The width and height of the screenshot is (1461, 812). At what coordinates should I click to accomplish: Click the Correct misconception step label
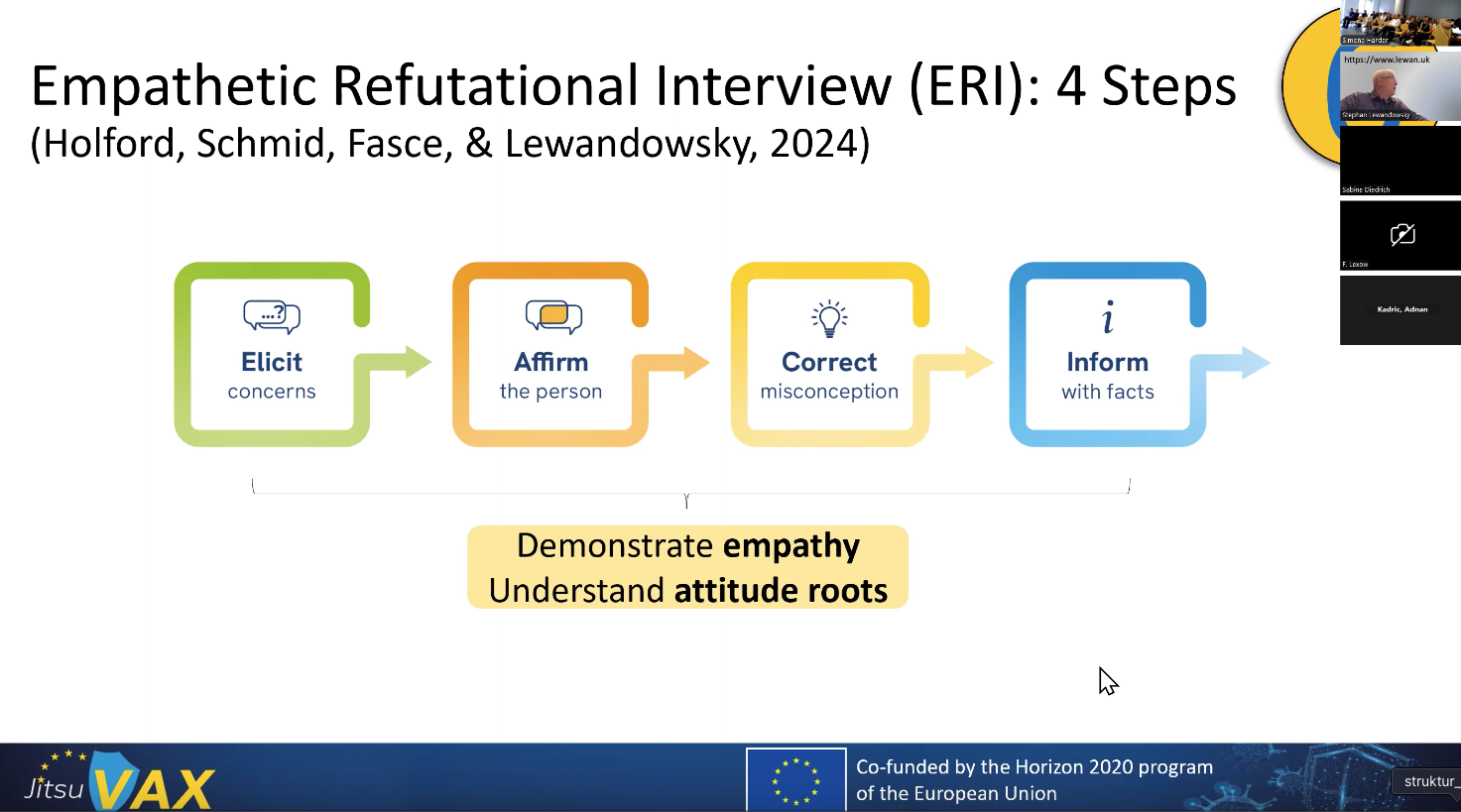[829, 376]
